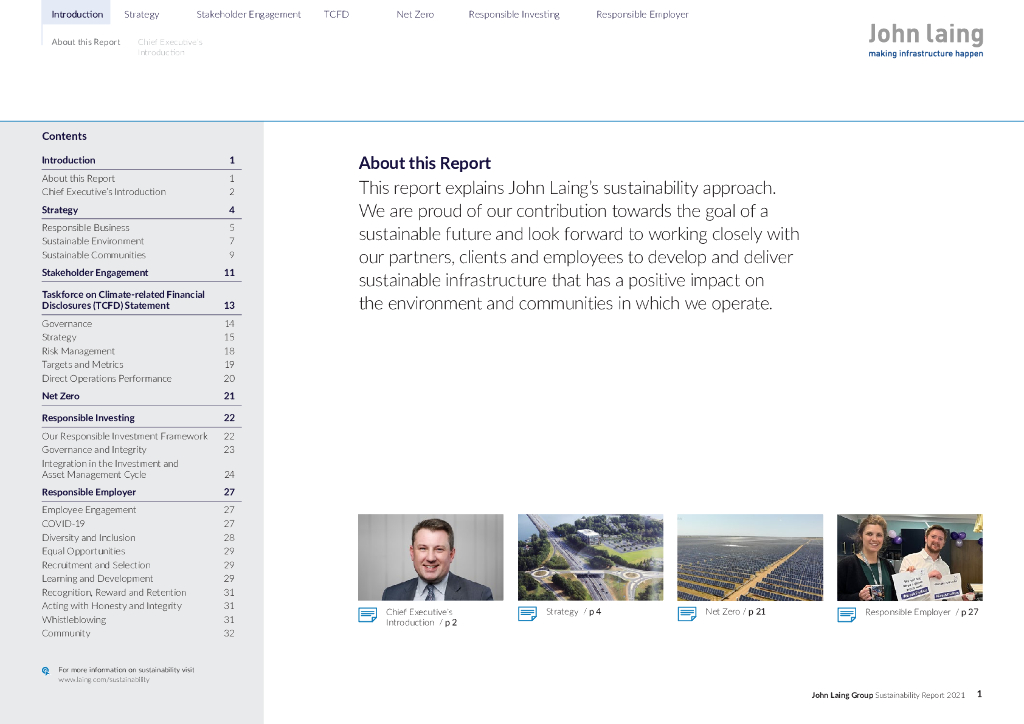Click the document icon beside Responsible Employer p27

click(x=846, y=614)
